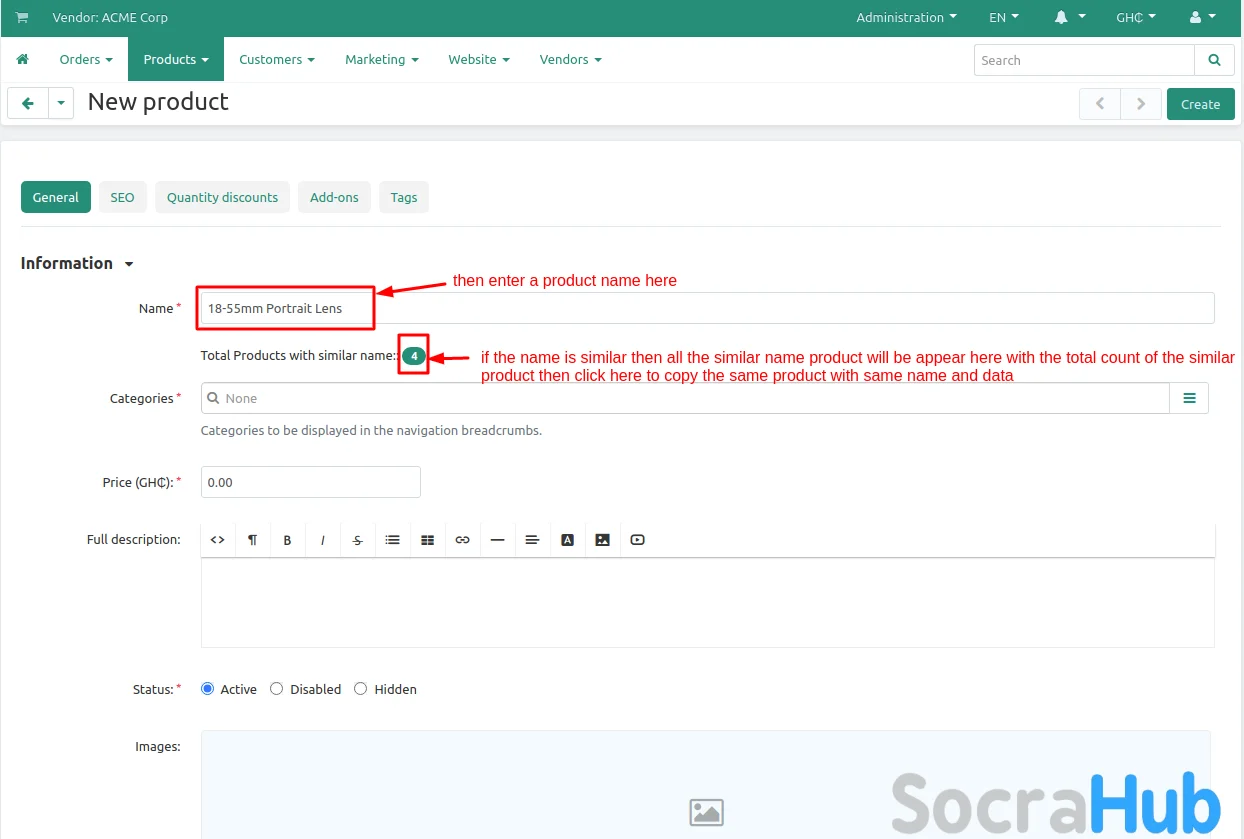
Task: Click in the top Search field
Action: click(1084, 60)
